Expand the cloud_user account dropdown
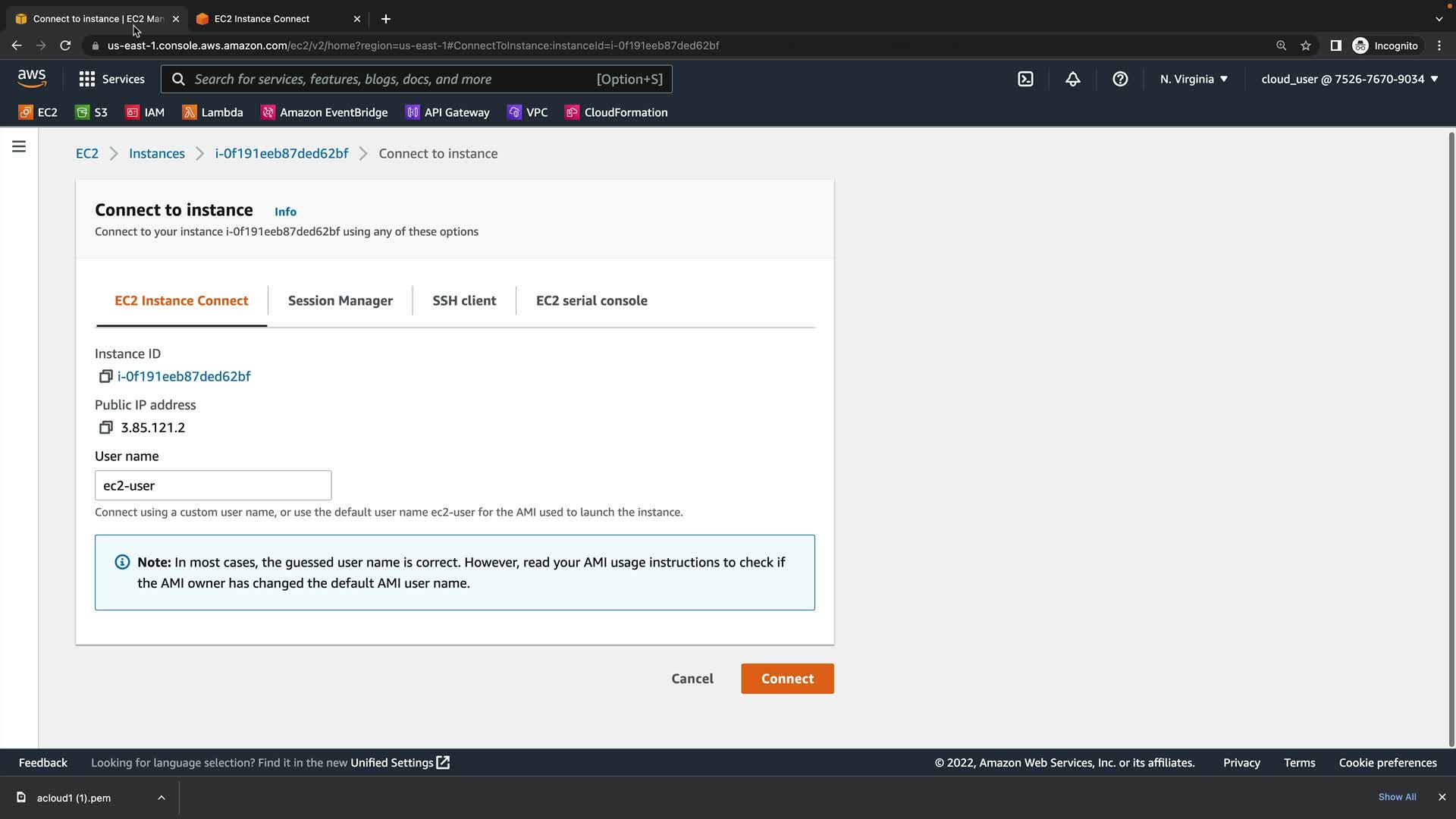1456x819 pixels. click(x=1349, y=79)
